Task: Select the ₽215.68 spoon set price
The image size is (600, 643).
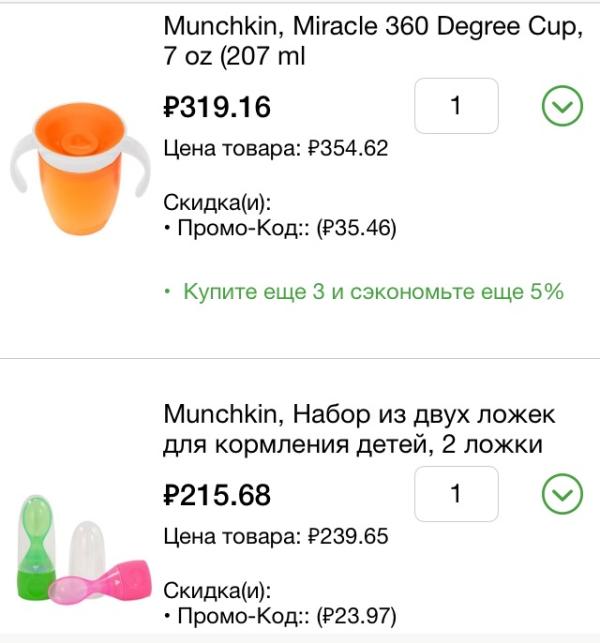Action: [217, 495]
